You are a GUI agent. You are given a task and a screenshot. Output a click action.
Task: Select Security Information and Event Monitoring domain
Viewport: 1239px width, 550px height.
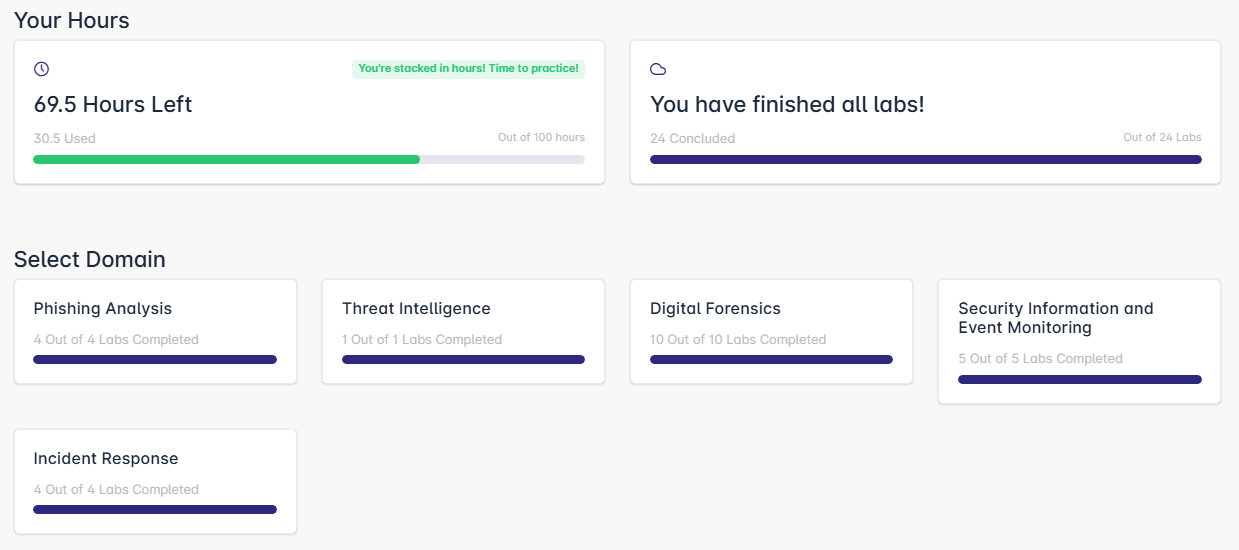pyautogui.click(x=1055, y=318)
